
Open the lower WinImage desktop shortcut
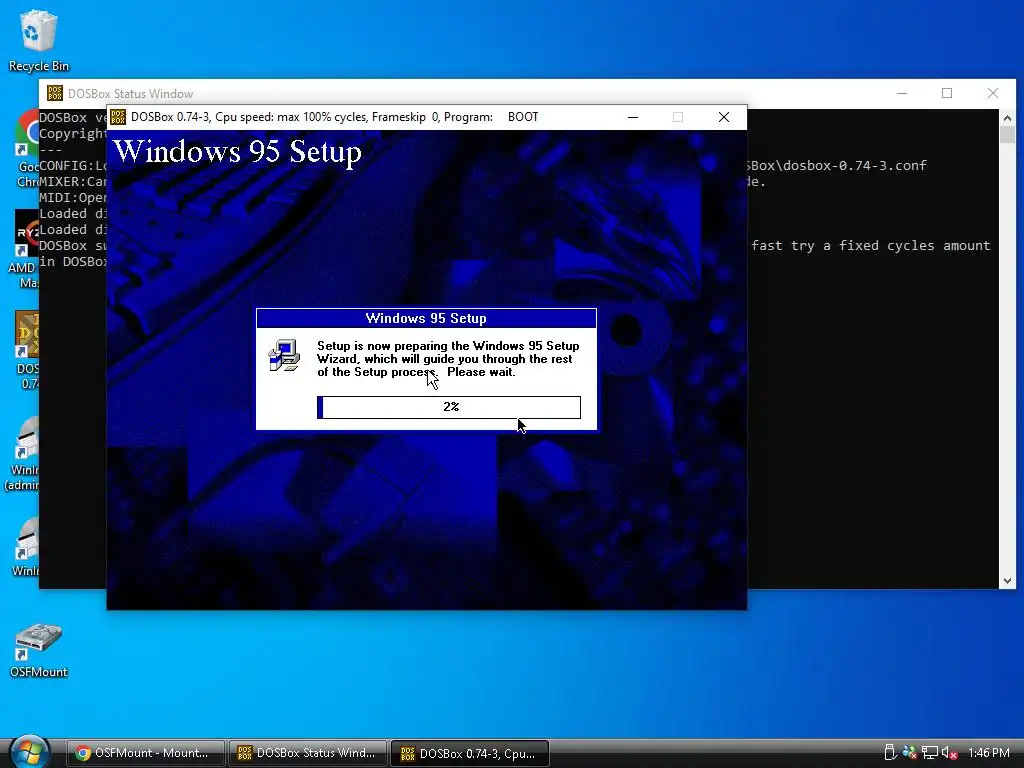(26, 547)
